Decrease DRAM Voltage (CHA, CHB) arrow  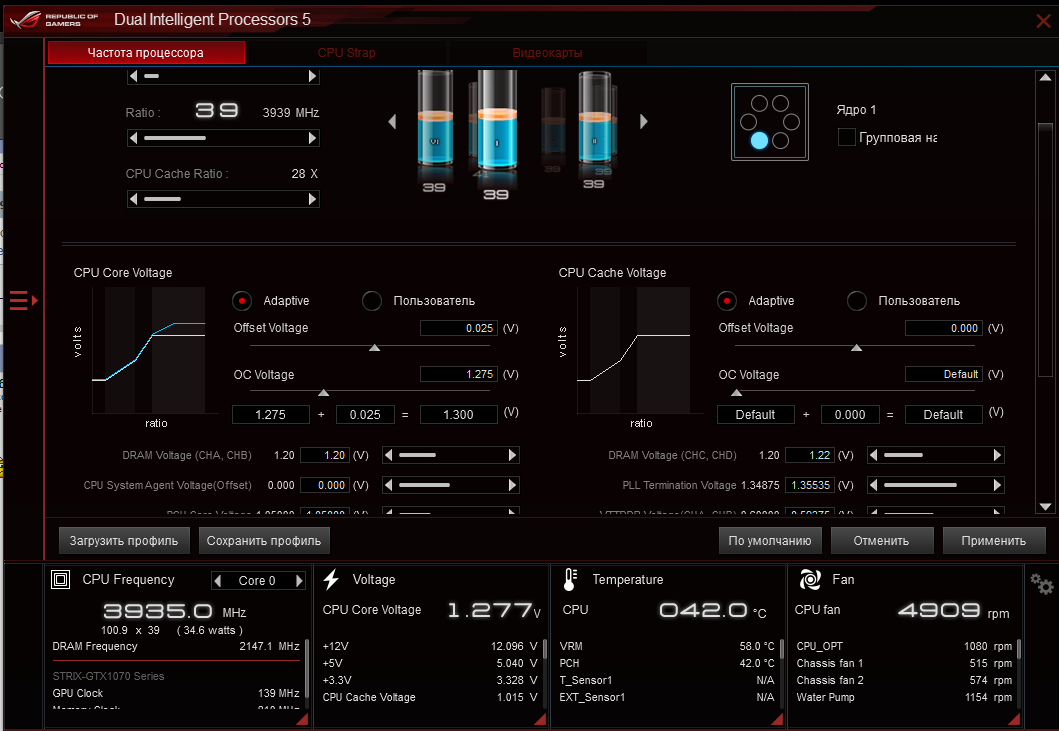click(388, 455)
